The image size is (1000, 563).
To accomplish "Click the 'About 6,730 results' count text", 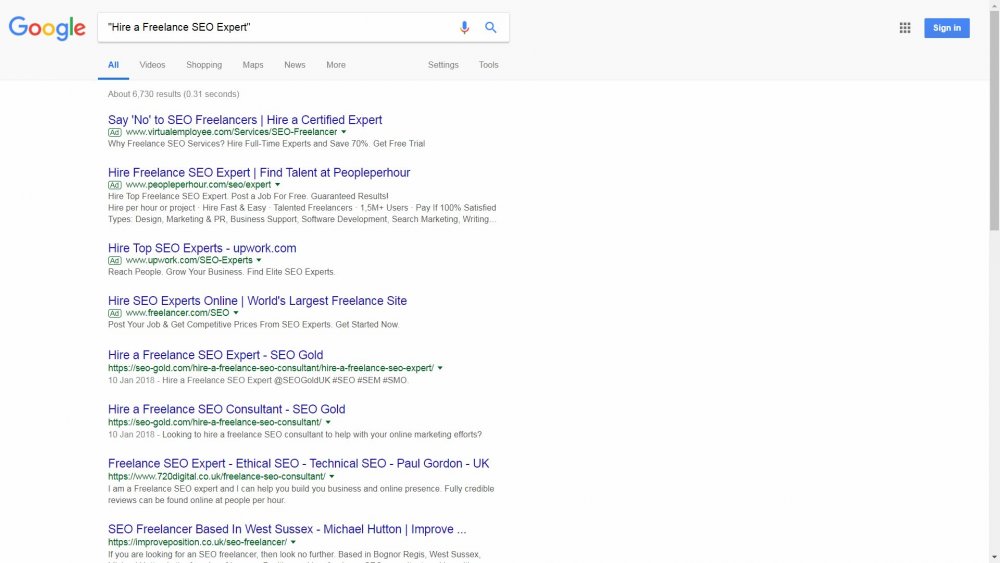I will coord(173,94).
